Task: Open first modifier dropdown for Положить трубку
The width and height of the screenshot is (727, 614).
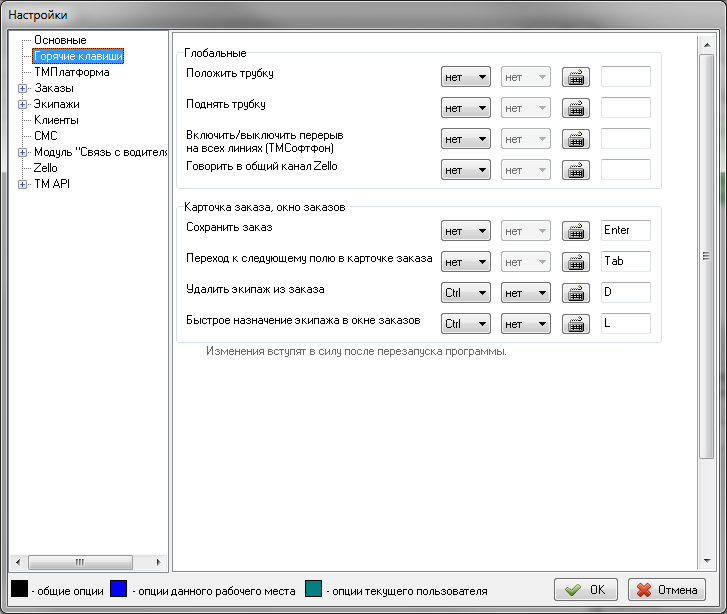Action: 465,77
